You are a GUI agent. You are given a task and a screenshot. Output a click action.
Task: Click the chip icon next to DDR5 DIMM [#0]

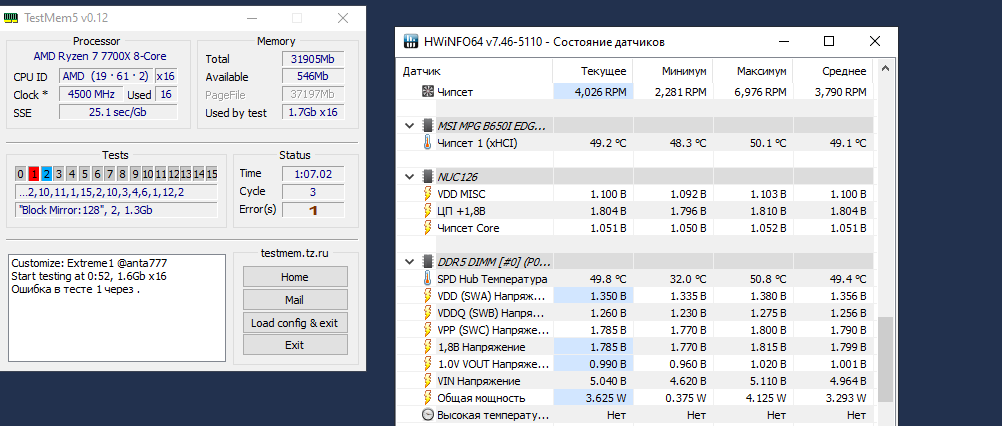tap(428, 262)
